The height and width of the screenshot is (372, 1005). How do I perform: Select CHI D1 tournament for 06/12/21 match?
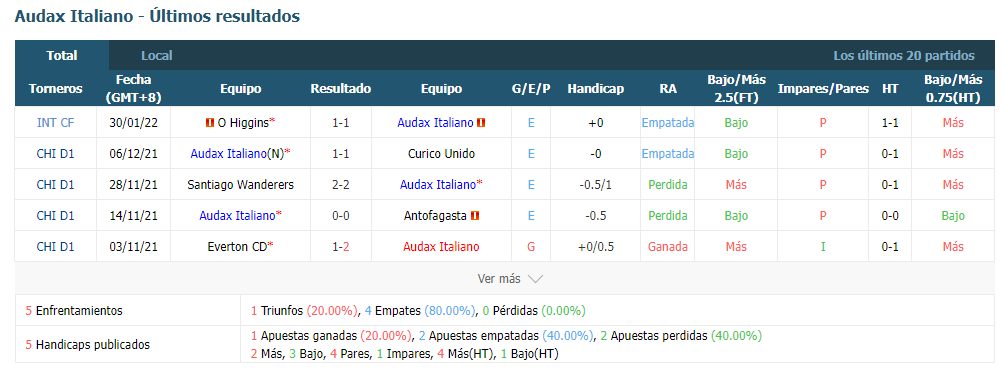[x=55, y=154]
